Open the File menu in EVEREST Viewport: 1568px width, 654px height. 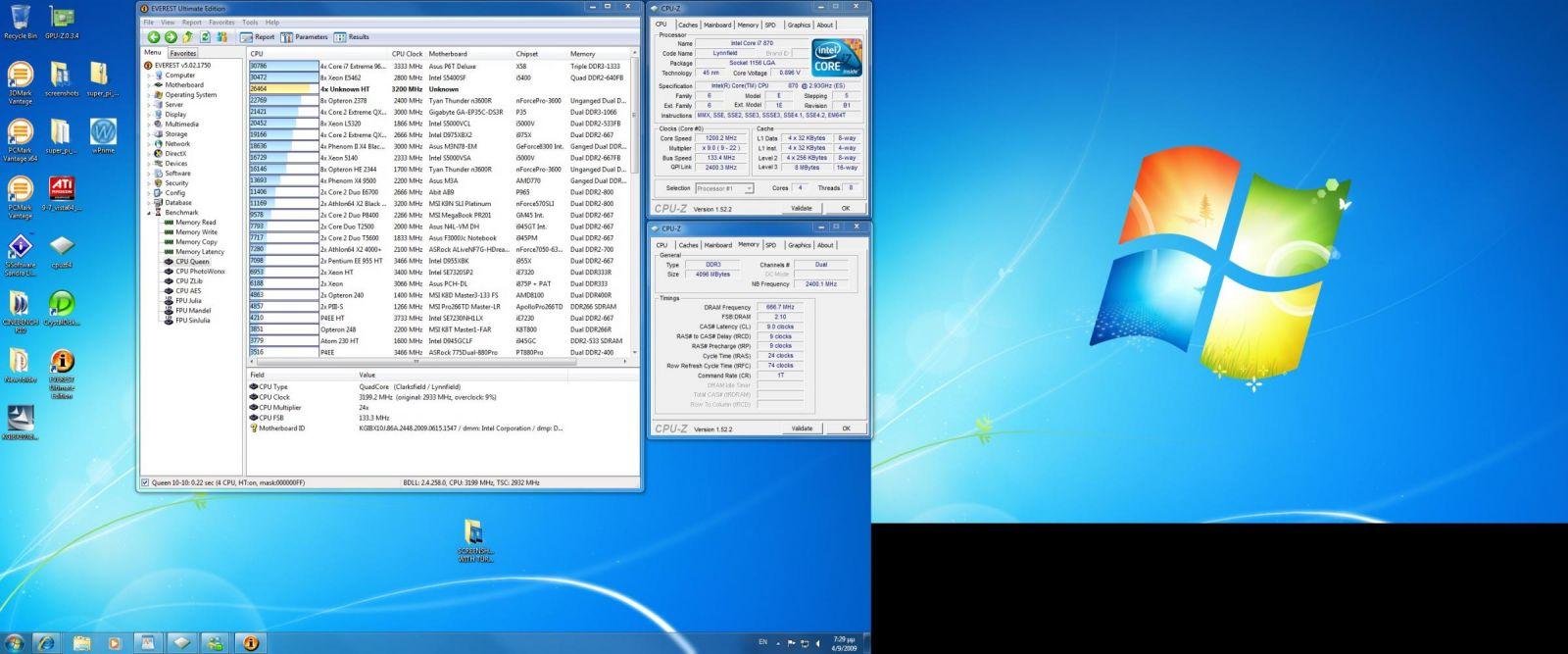pyautogui.click(x=149, y=23)
